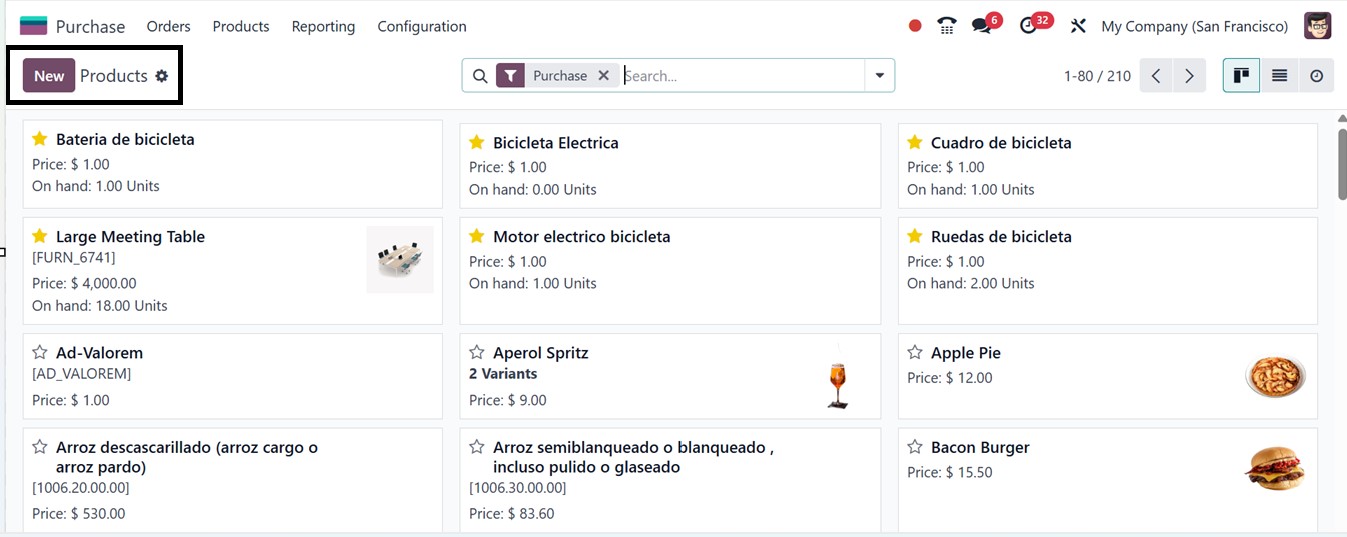Click the Bacon Burger product thumbnail
Viewport: 1347px width, 537px height.
1274,469
